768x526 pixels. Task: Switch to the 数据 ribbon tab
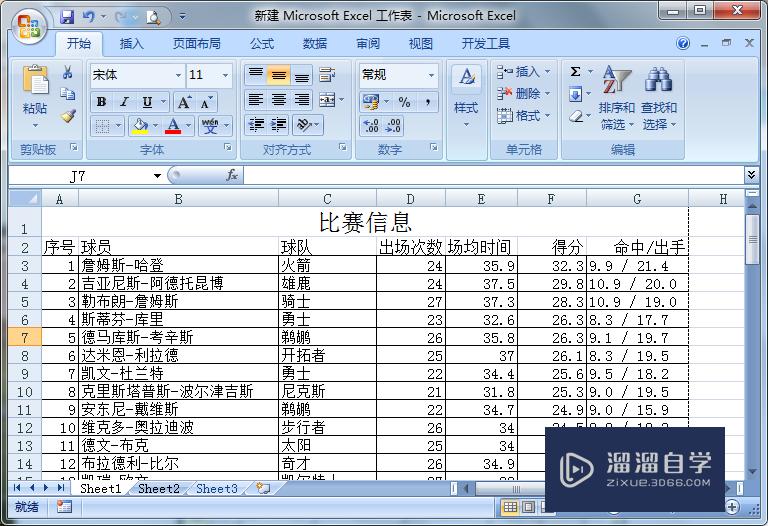[314, 44]
